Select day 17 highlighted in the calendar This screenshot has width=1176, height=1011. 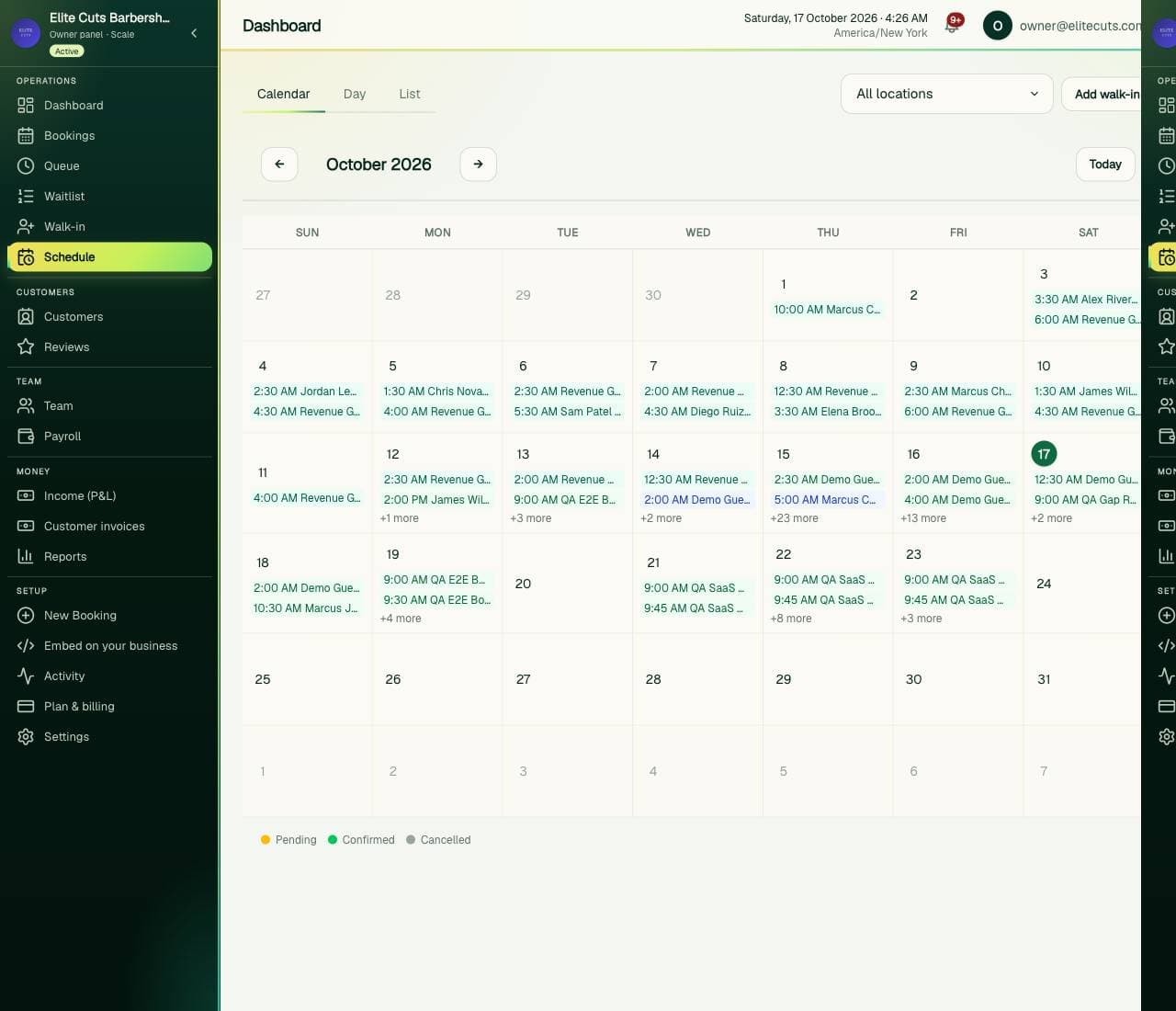[x=1044, y=454]
